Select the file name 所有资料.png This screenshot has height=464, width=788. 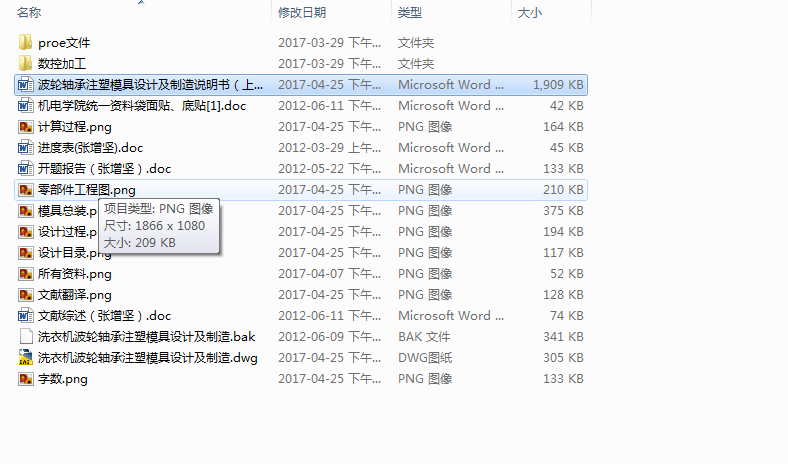point(75,274)
